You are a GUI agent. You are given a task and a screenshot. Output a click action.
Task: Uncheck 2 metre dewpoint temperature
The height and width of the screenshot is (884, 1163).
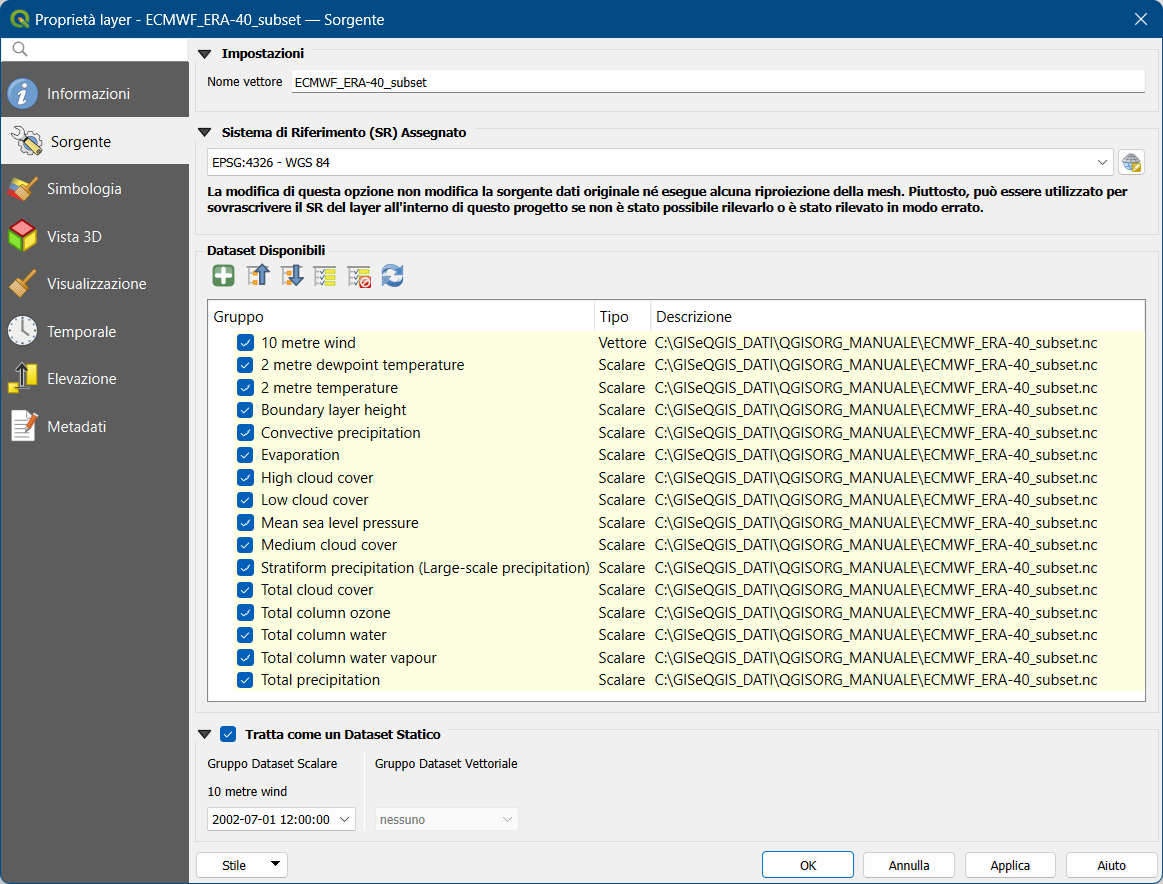coord(245,365)
